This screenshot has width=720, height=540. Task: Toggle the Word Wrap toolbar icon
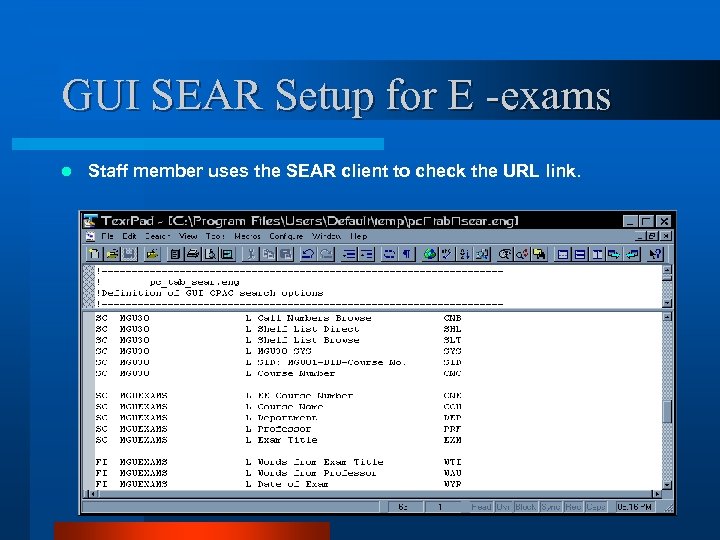389,254
